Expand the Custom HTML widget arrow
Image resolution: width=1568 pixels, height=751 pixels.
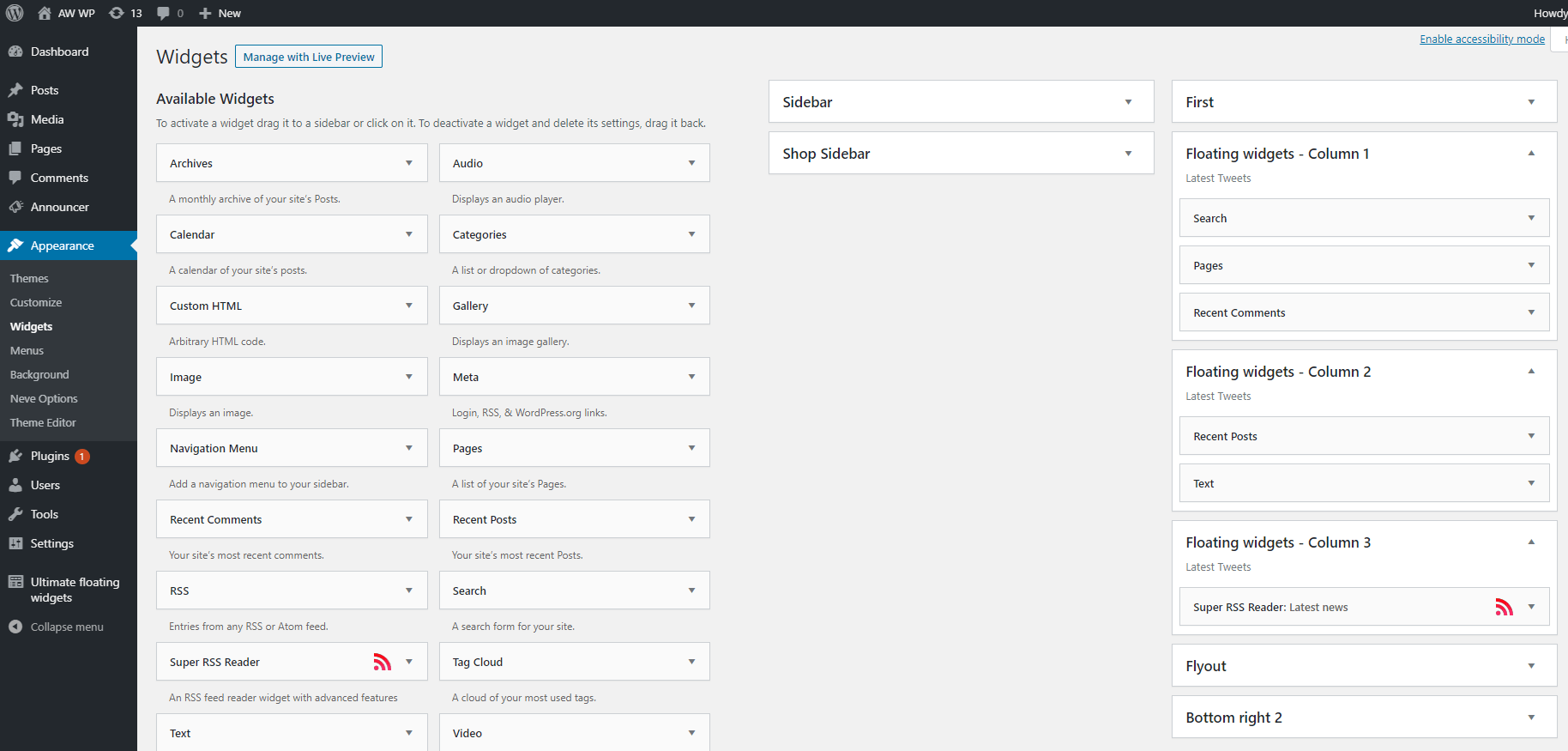[x=409, y=306]
